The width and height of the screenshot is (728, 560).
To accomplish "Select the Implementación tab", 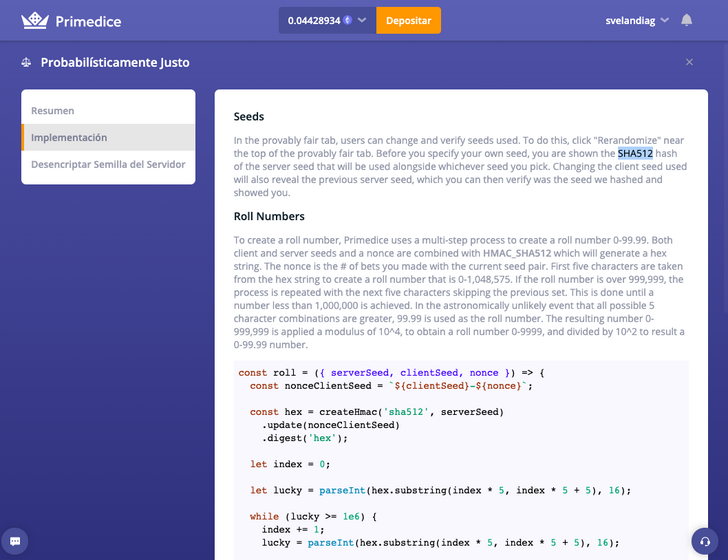I will point(108,137).
